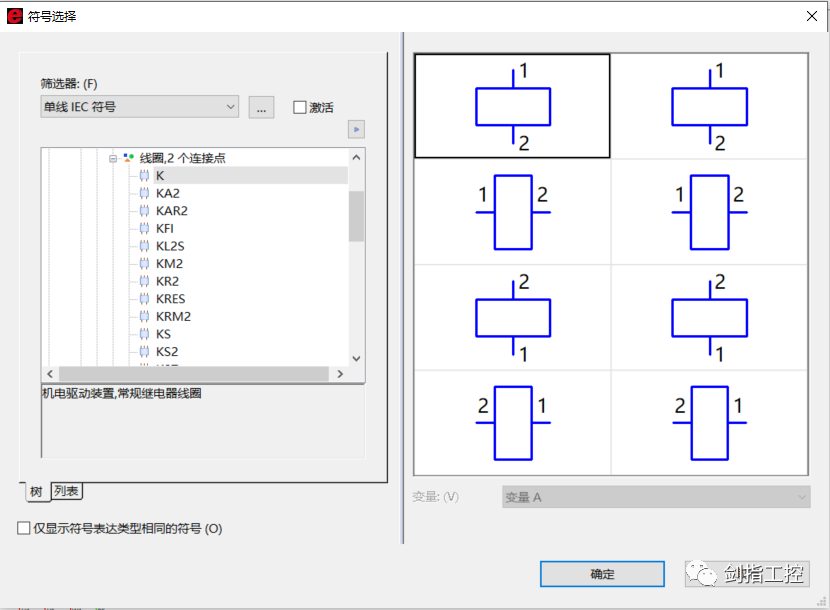Click the coil icon beside KS2
The width and height of the screenshot is (830, 610).
(x=143, y=351)
